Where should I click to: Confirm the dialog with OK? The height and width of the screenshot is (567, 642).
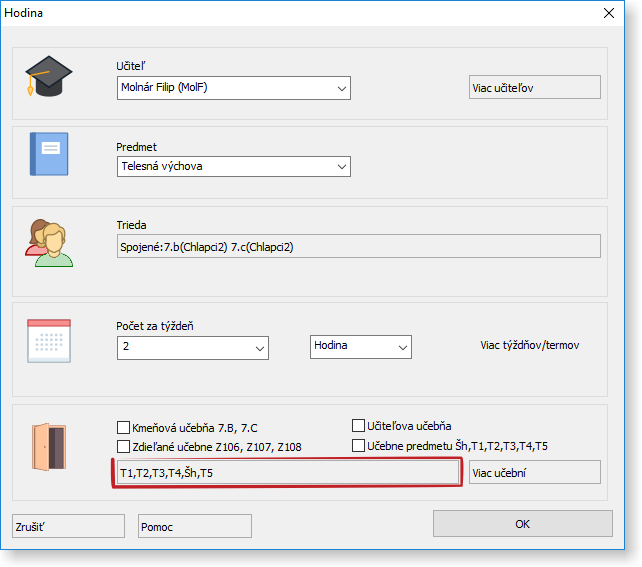(x=522, y=524)
